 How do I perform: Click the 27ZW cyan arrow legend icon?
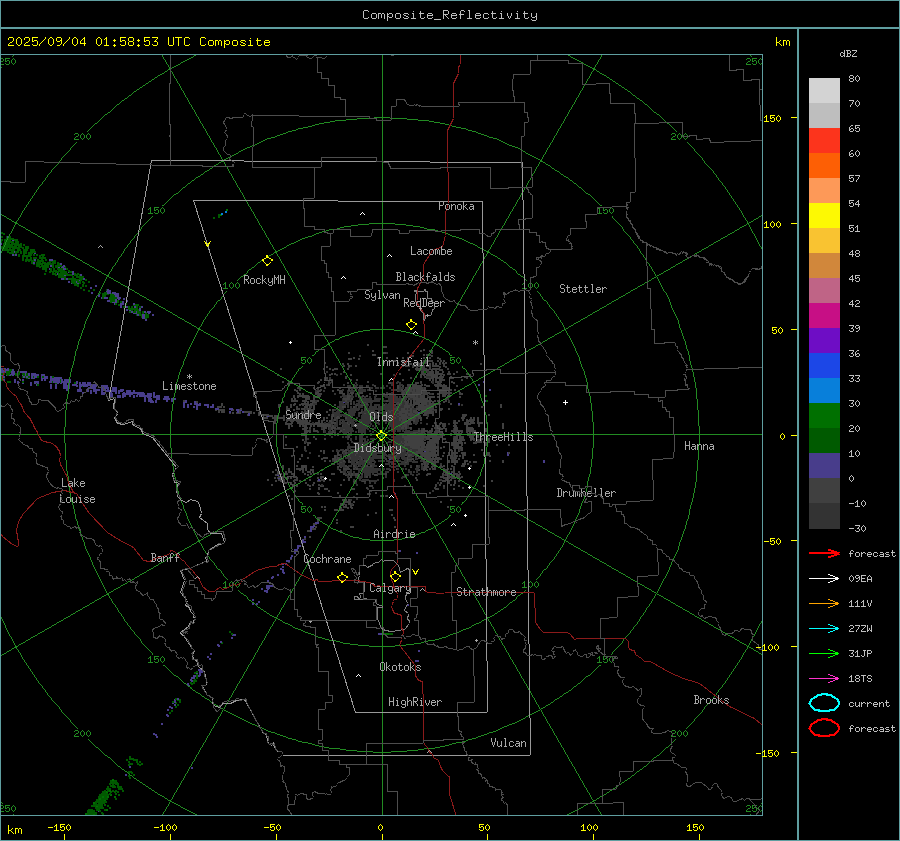pos(824,629)
